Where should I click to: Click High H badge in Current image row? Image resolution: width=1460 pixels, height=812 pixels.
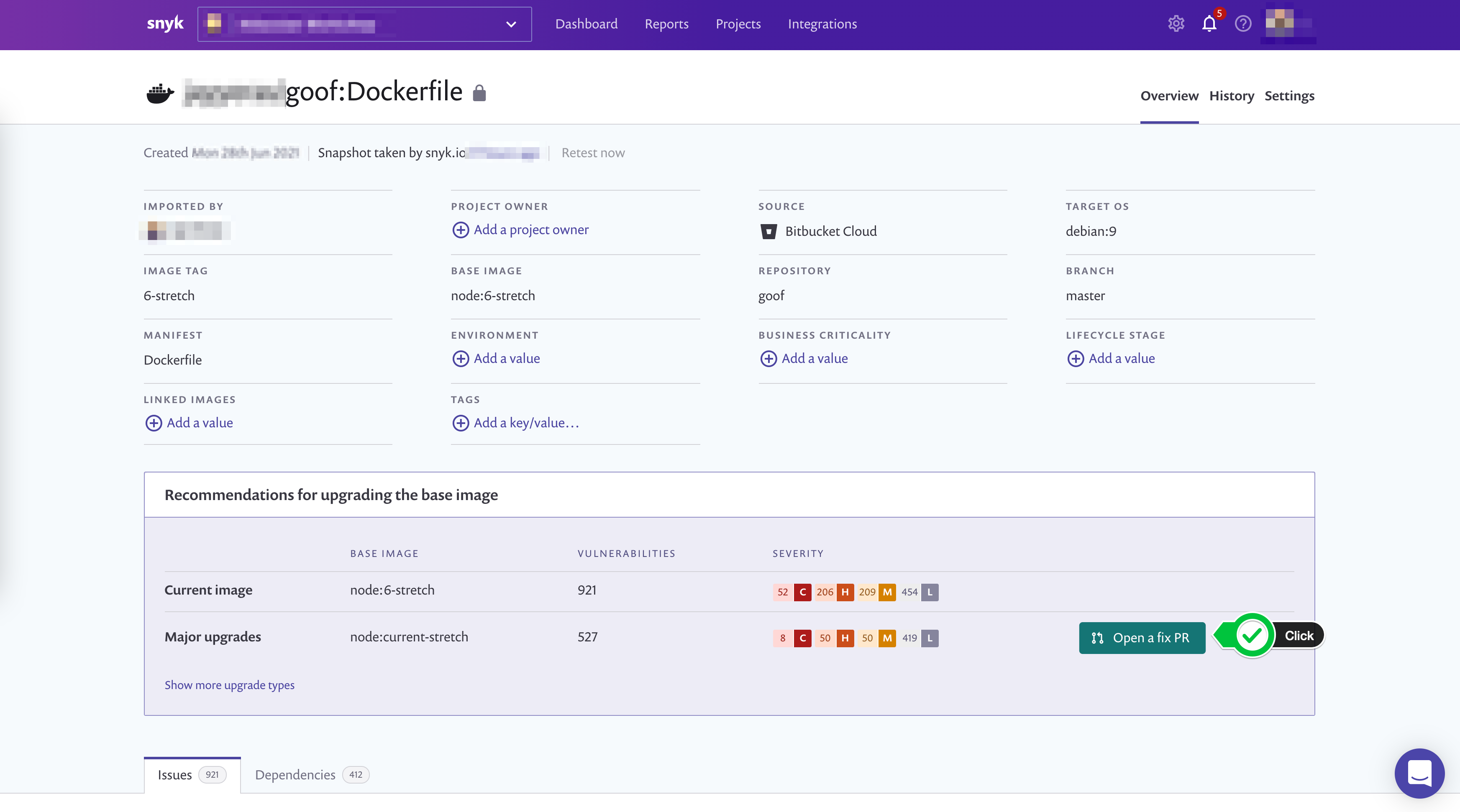(845, 592)
